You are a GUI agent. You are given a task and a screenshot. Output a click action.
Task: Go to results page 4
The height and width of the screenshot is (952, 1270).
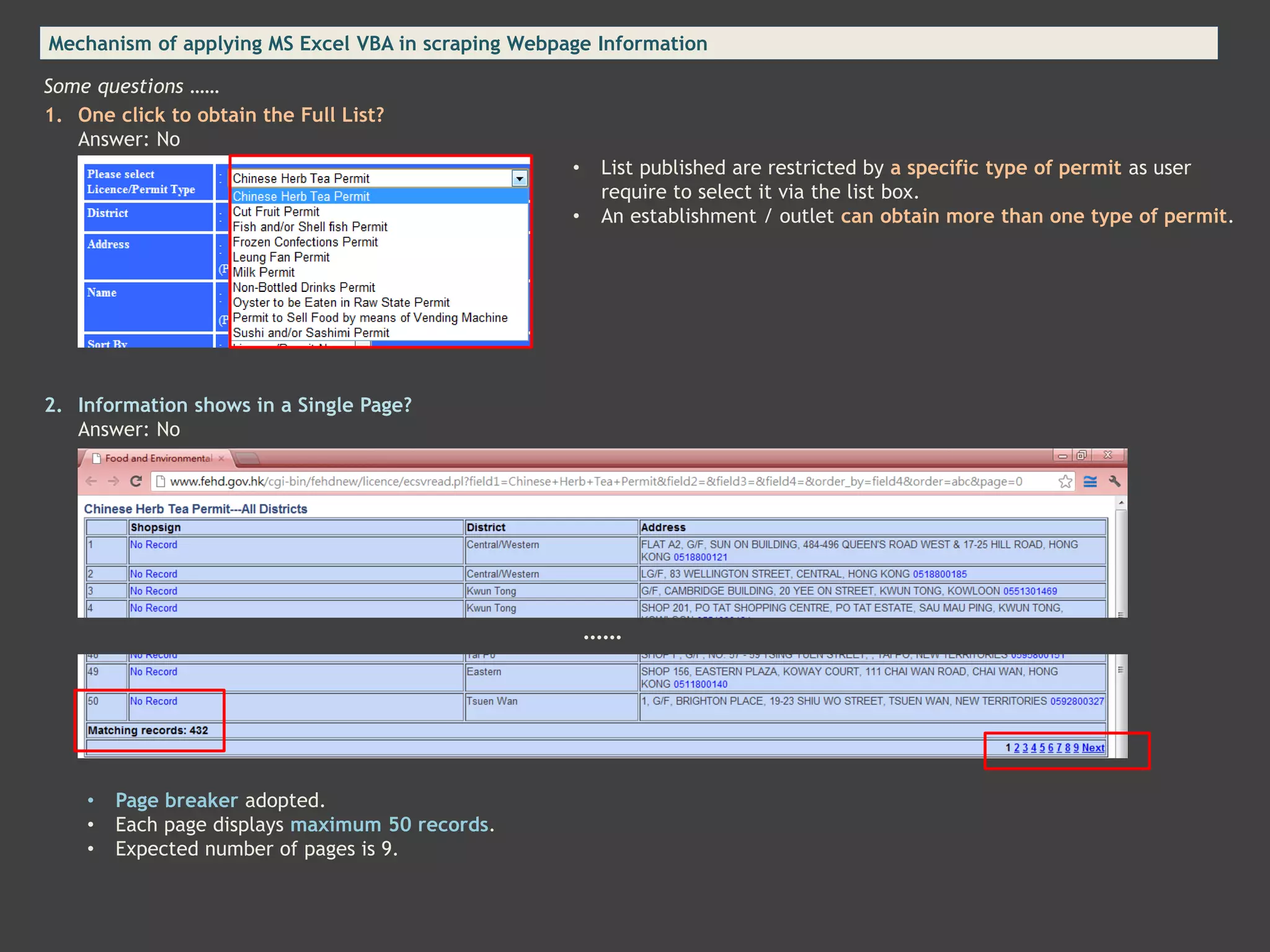point(1034,747)
